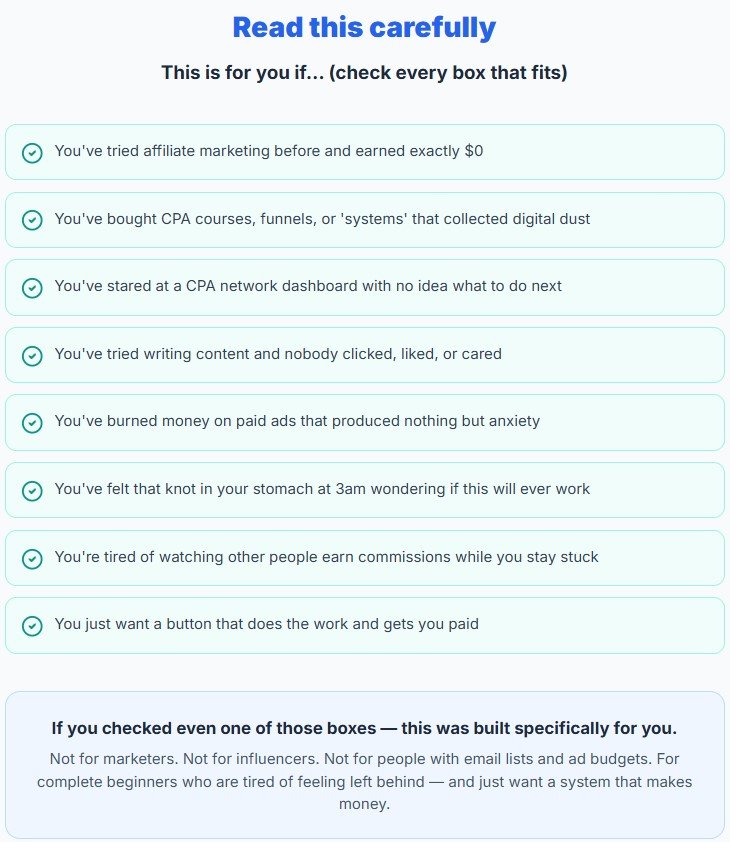Select the 'nothing but anxiety' list box
Viewport: 730px width, 842px height.
(365, 423)
